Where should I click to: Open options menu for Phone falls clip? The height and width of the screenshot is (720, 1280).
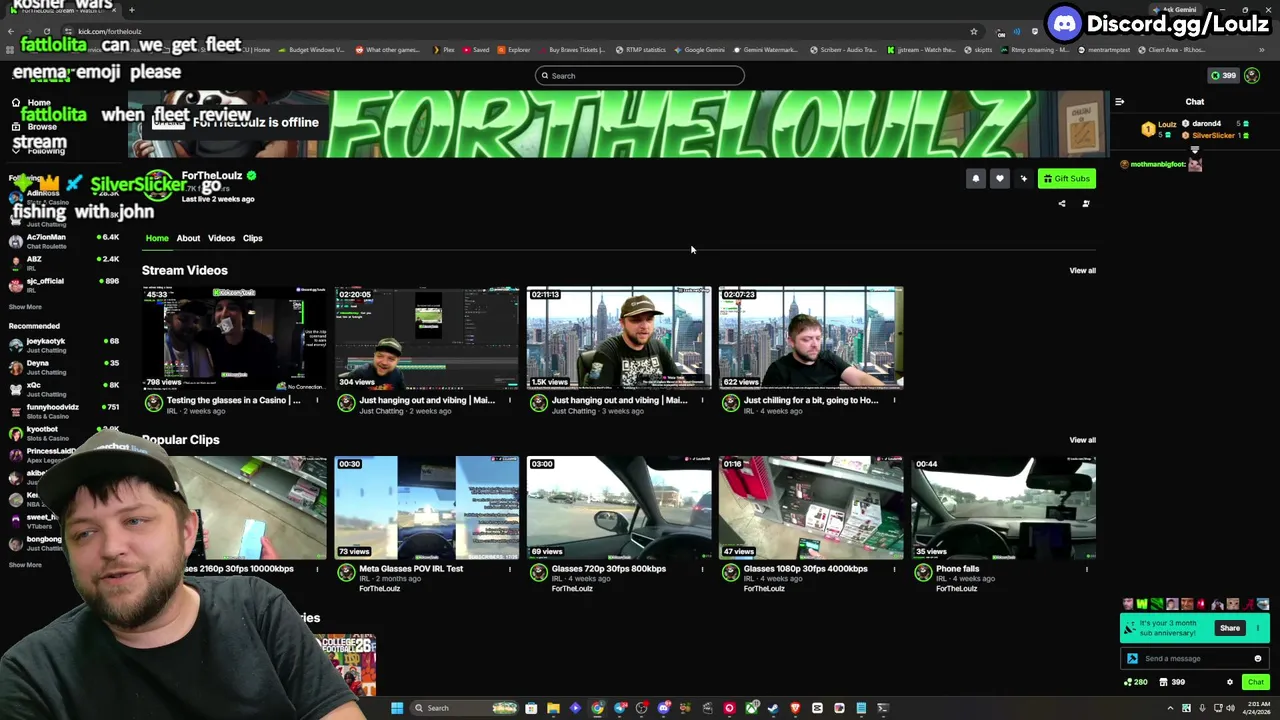tap(1087, 570)
